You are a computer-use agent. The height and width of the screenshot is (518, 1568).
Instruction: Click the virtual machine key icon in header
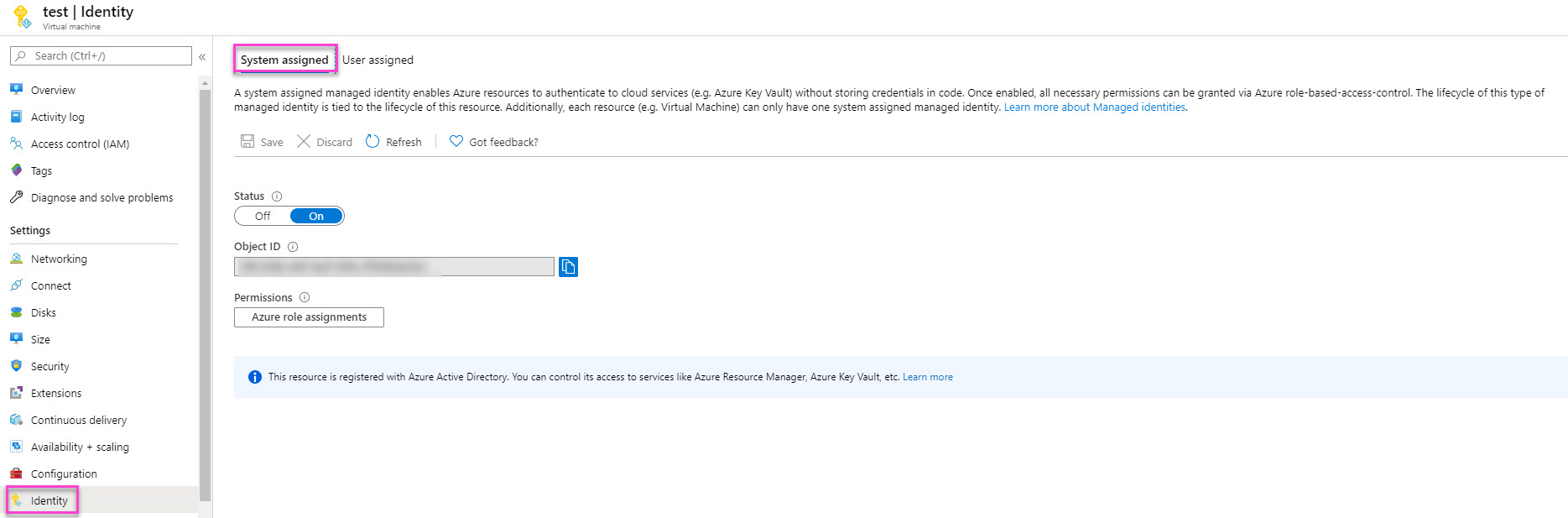[x=23, y=17]
